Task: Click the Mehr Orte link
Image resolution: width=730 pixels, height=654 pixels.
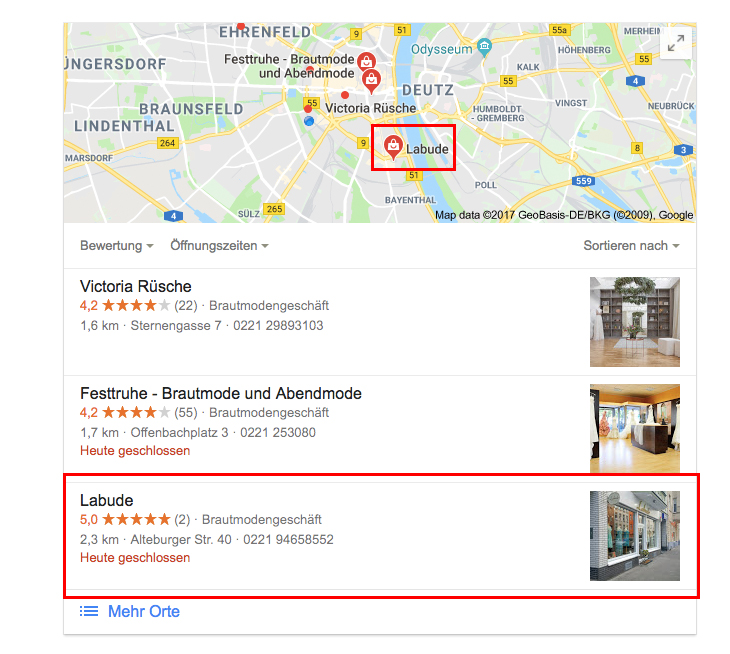Action: click(143, 611)
